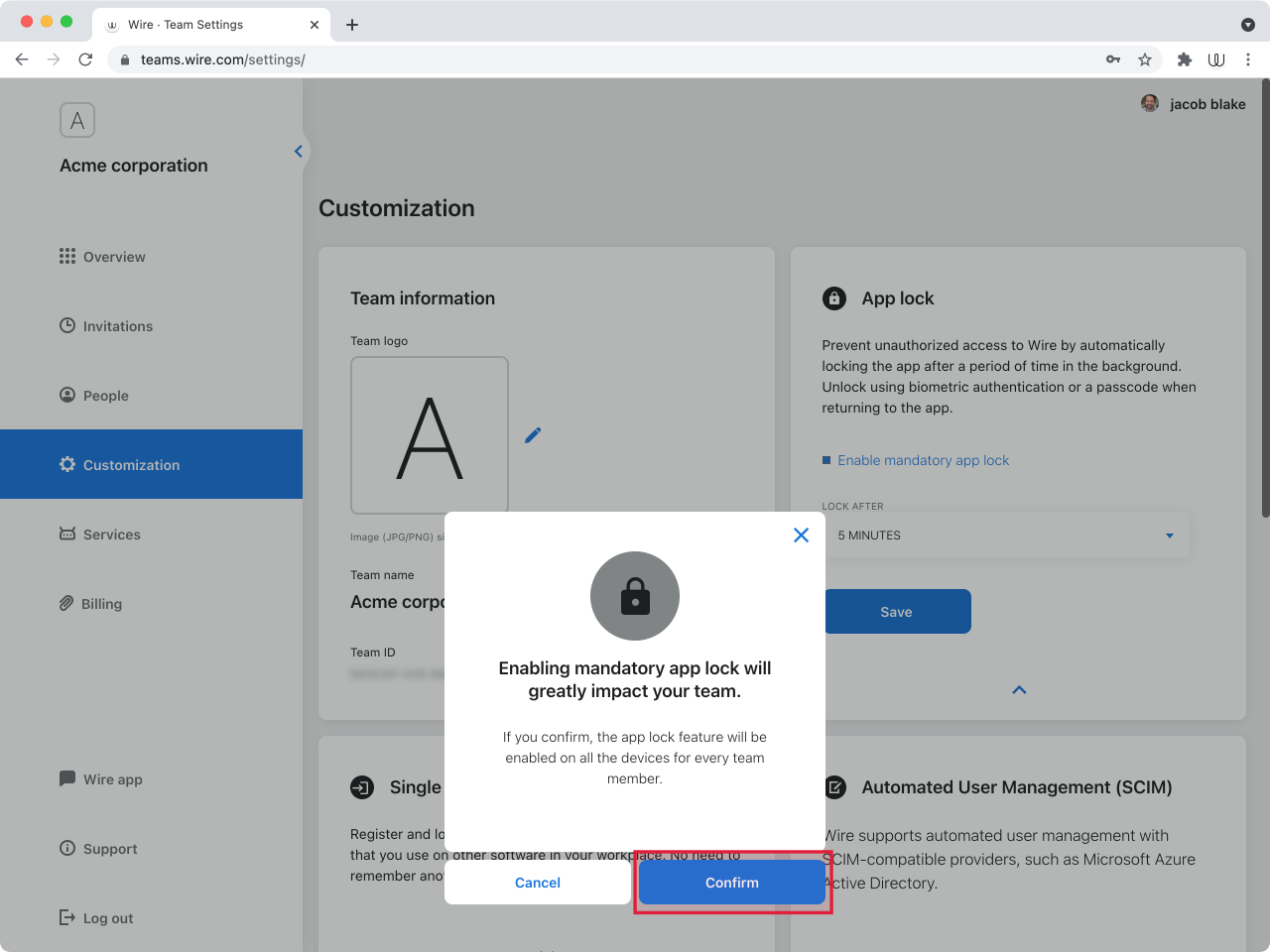Click the Billing paperclip icon
1270x952 pixels.
(x=66, y=603)
